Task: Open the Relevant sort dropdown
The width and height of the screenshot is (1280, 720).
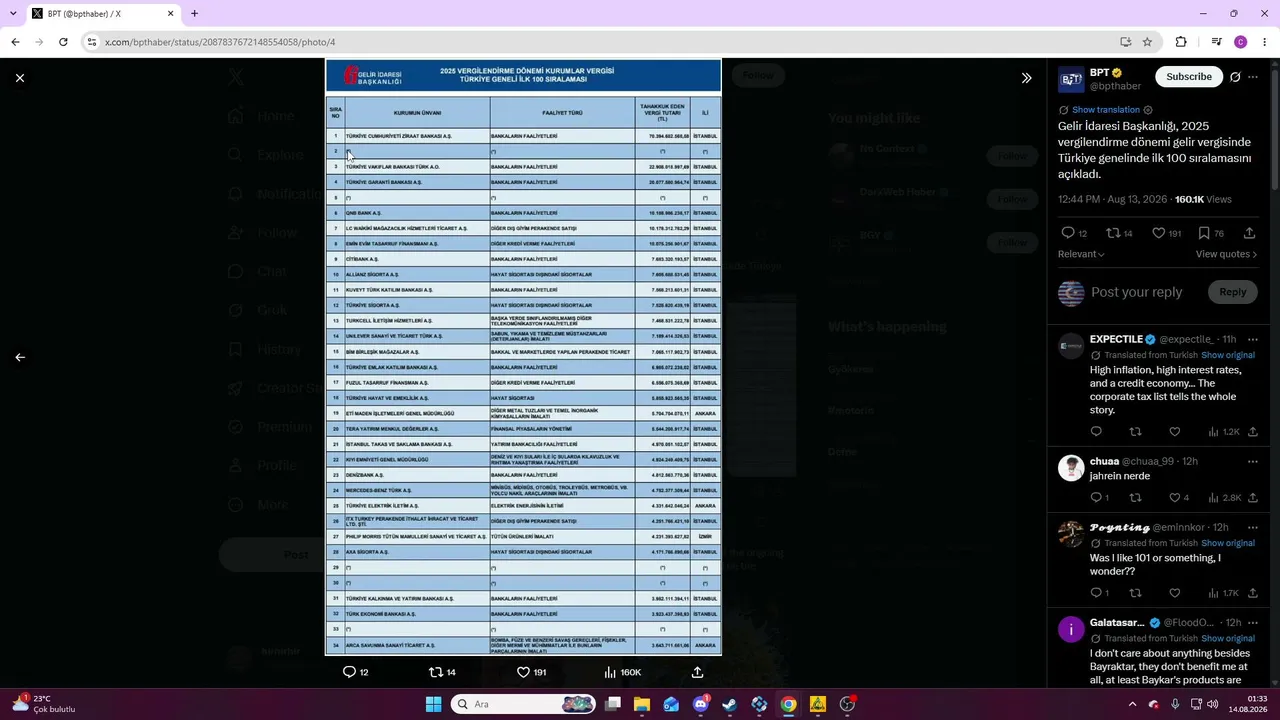Action: pyautogui.click(x=1081, y=254)
